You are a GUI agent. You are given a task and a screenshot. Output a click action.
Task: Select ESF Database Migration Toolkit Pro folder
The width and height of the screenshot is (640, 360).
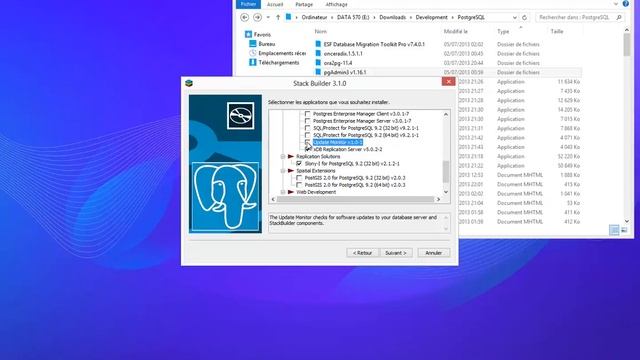[374, 44]
